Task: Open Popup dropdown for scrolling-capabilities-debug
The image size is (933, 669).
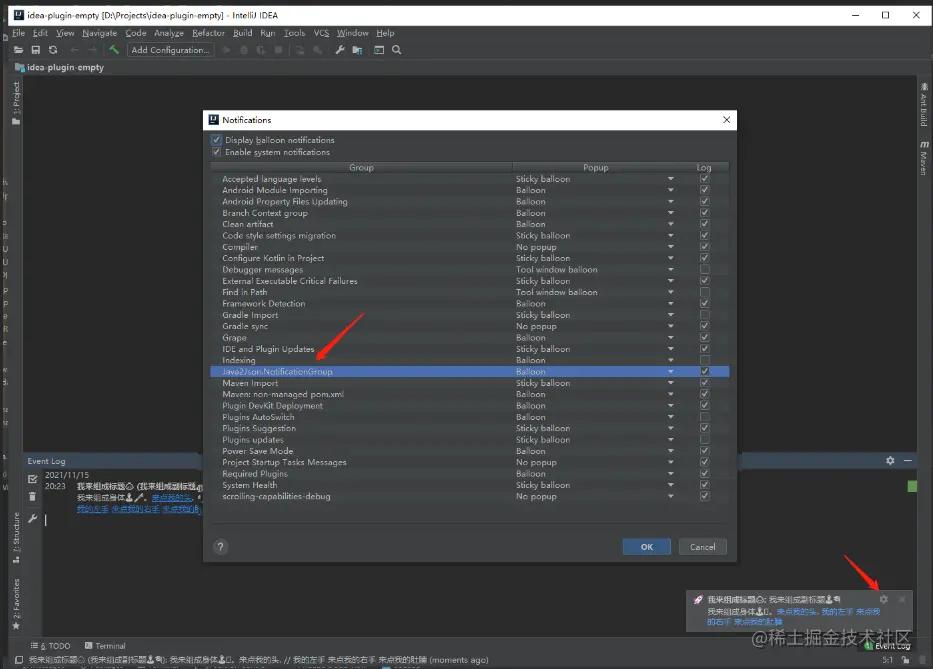Action: coord(671,496)
